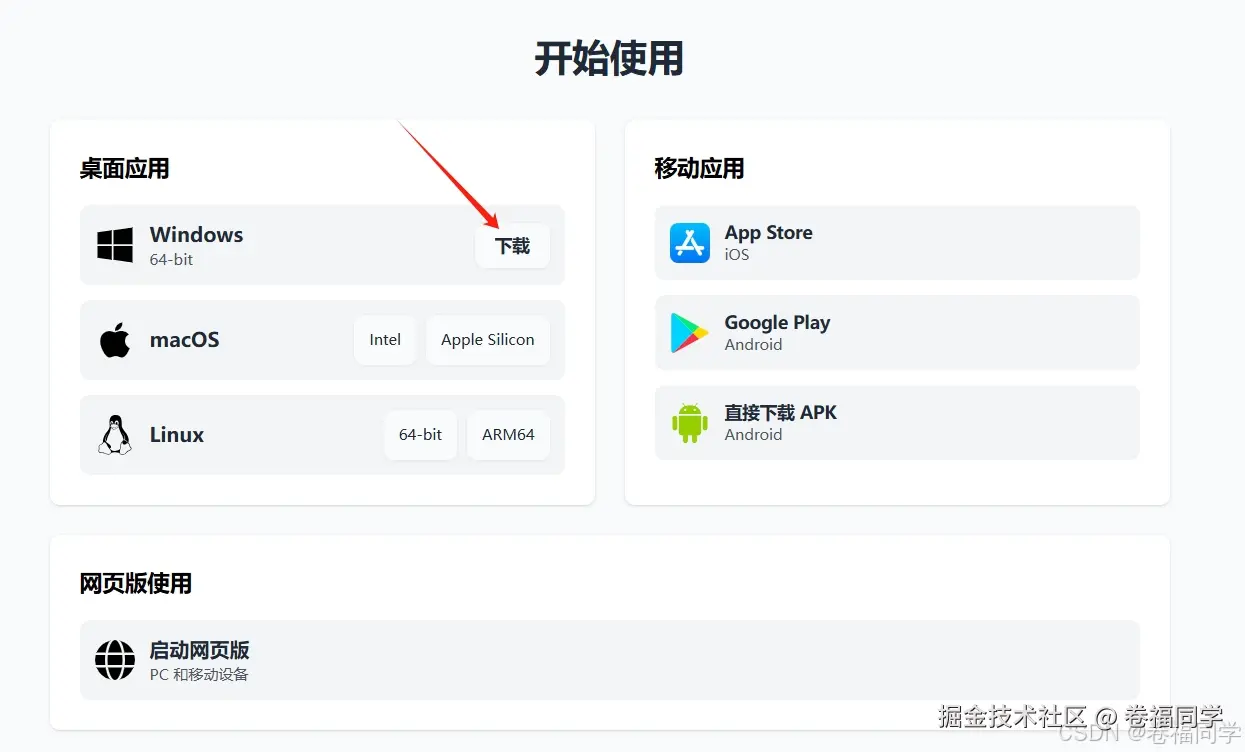Screen dimensions: 1245x752
Task: Click the 移动应用 section heading
Action: tap(697, 168)
